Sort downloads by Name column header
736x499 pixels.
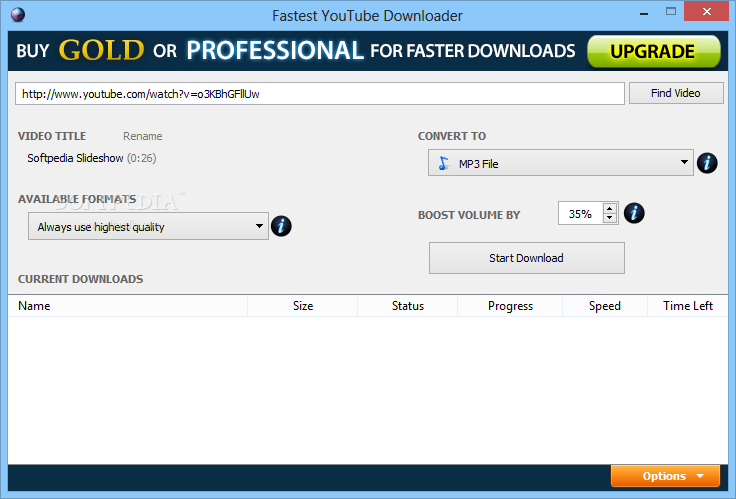click(x=128, y=306)
